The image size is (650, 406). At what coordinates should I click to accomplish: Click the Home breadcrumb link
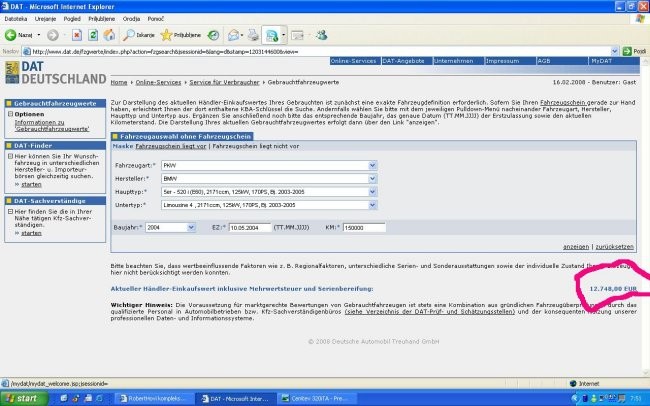119,83
